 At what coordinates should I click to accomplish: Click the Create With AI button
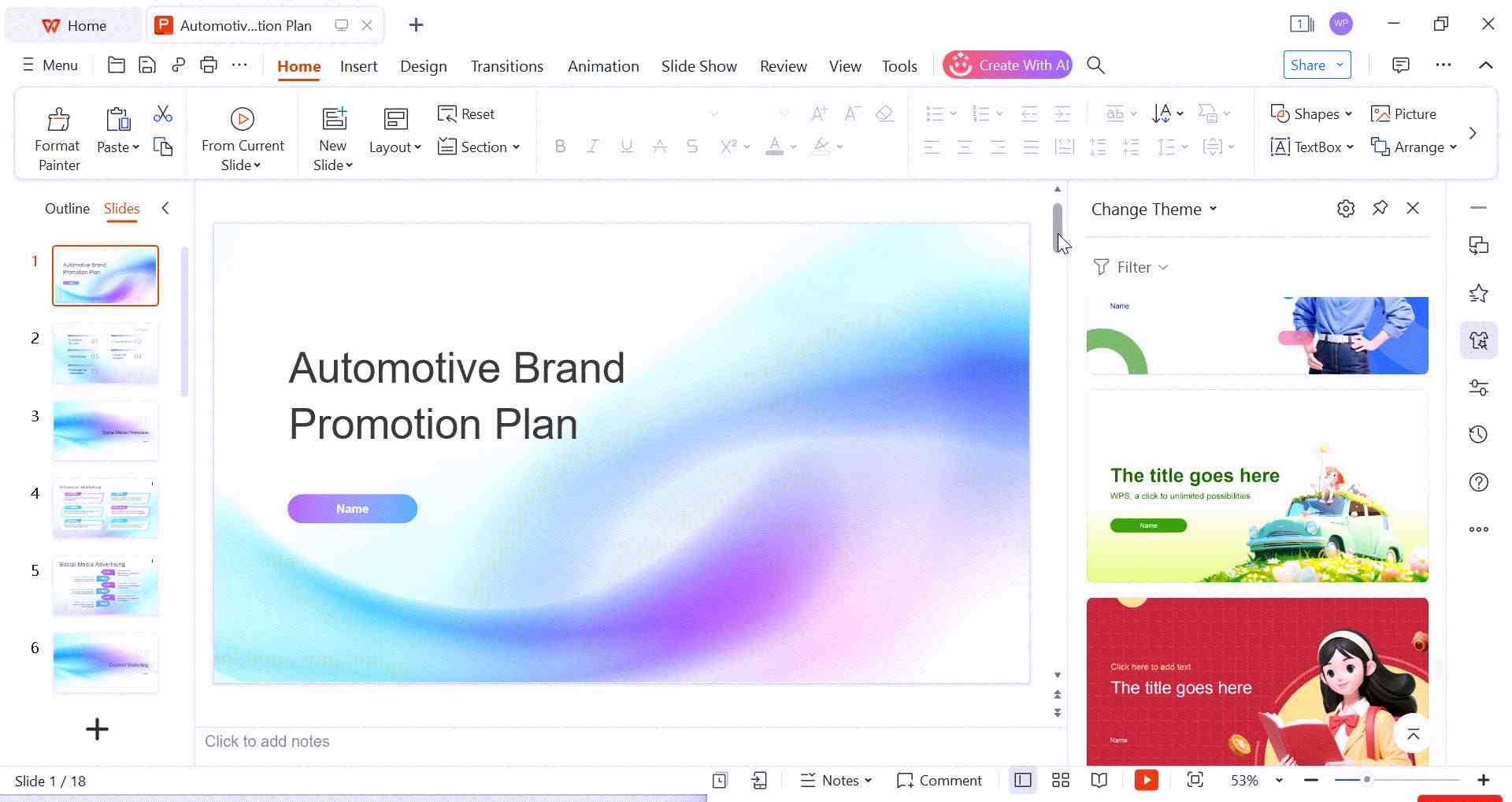pyautogui.click(x=1008, y=65)
